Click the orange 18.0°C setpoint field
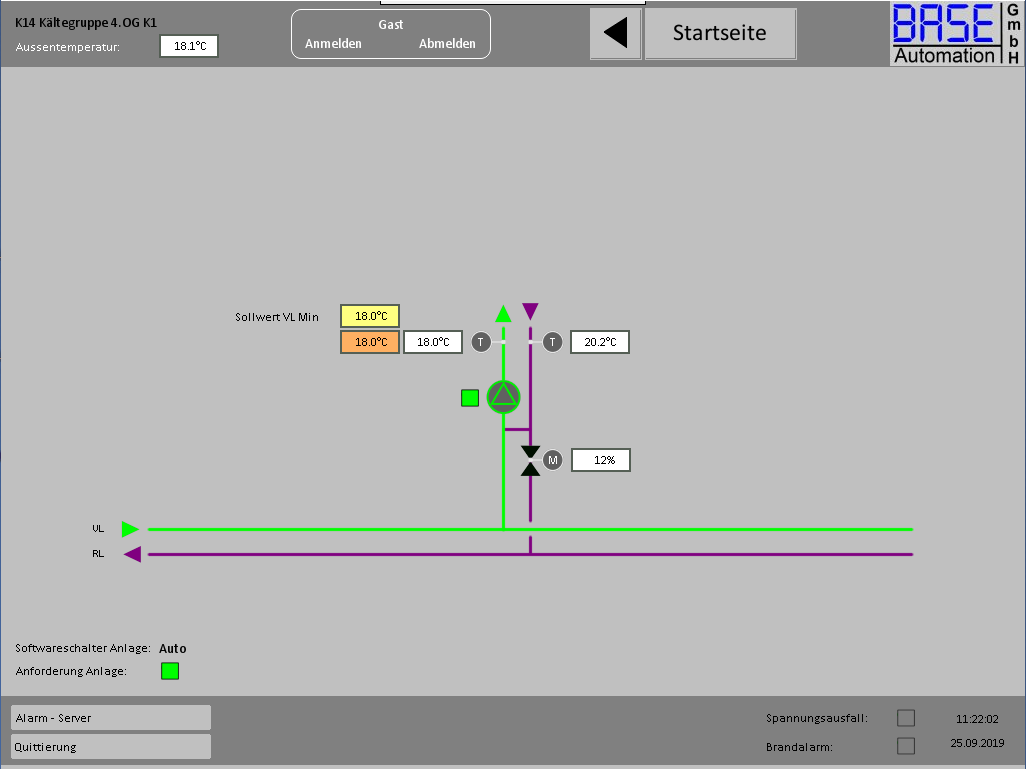 (x=370, y=342)
